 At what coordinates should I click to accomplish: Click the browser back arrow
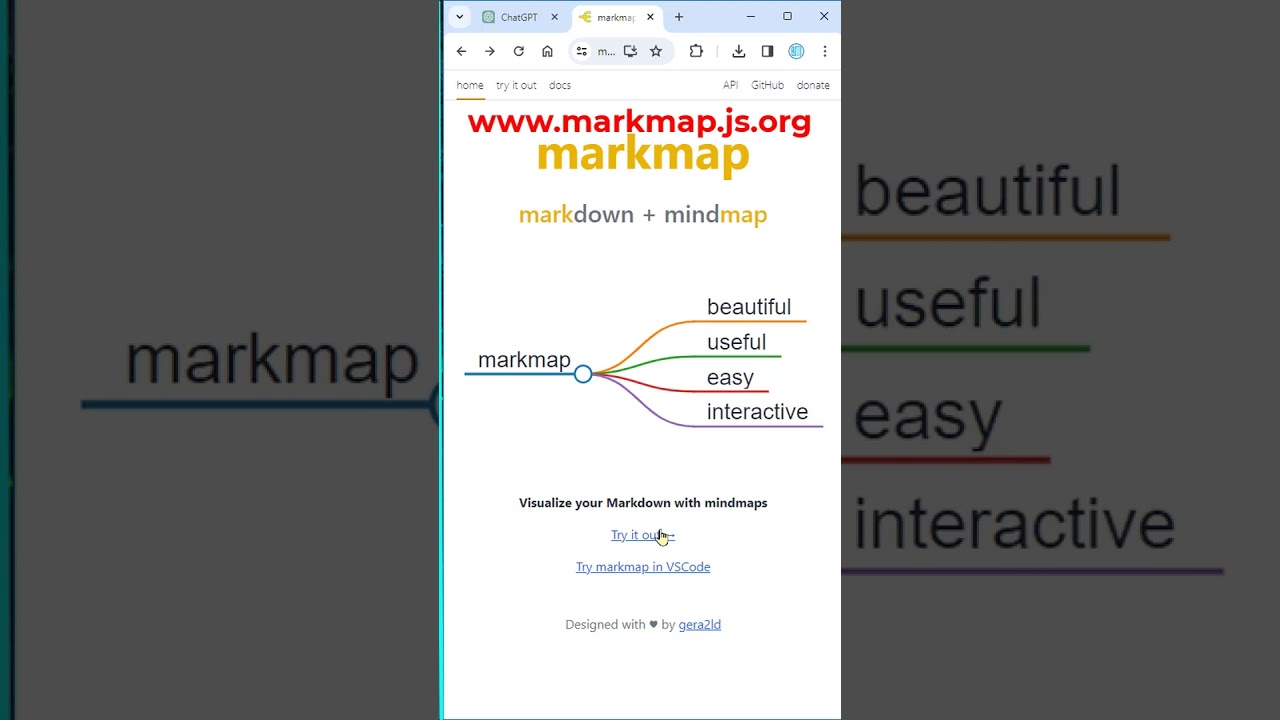[461, 51]
